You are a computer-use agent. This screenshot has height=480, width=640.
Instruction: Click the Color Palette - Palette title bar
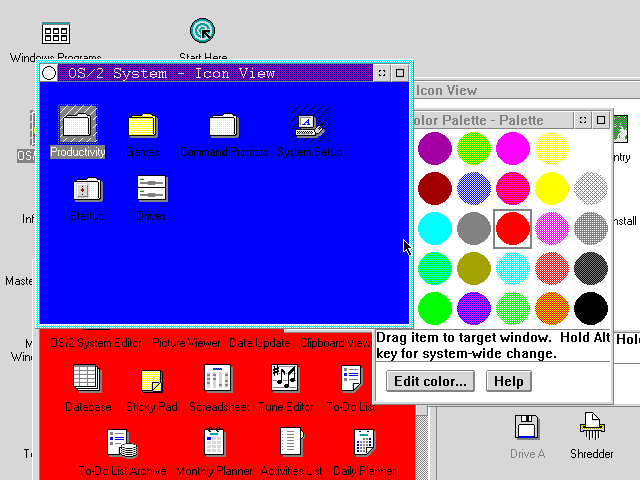pyautogui.click(x=494, y=120)
